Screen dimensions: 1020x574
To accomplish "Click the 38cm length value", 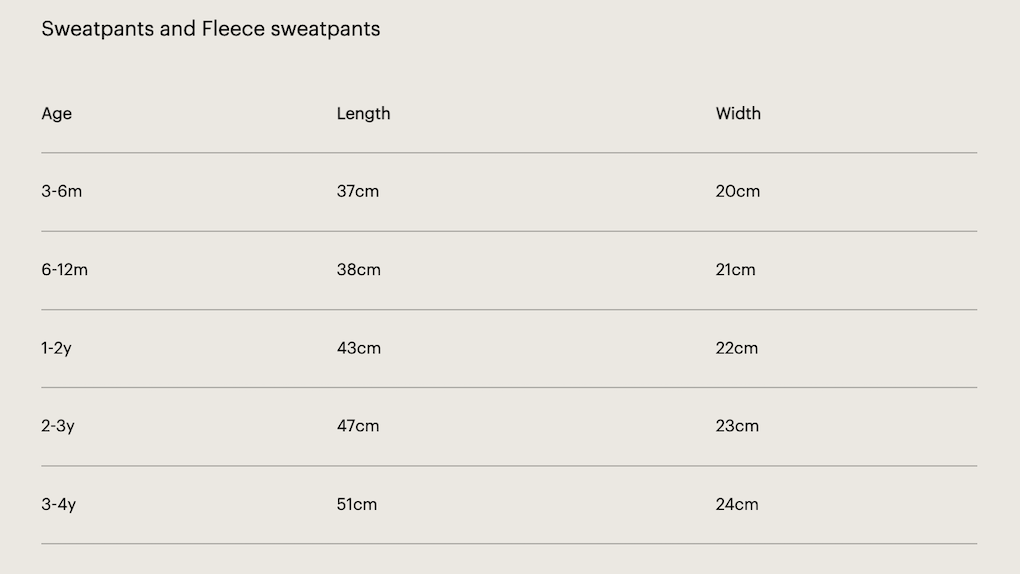I will coord(359,270).
